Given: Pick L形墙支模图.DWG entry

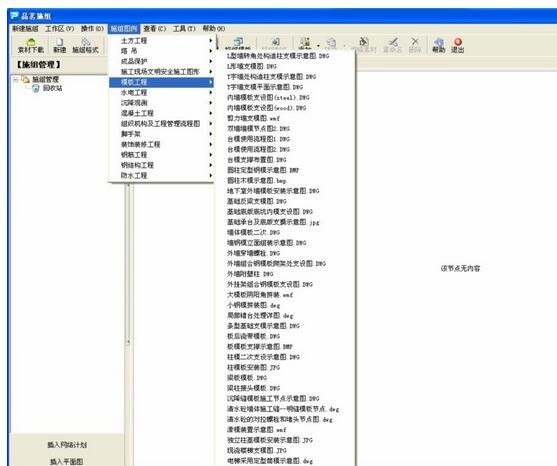Looking at the screenshot, I should (252, 66).
